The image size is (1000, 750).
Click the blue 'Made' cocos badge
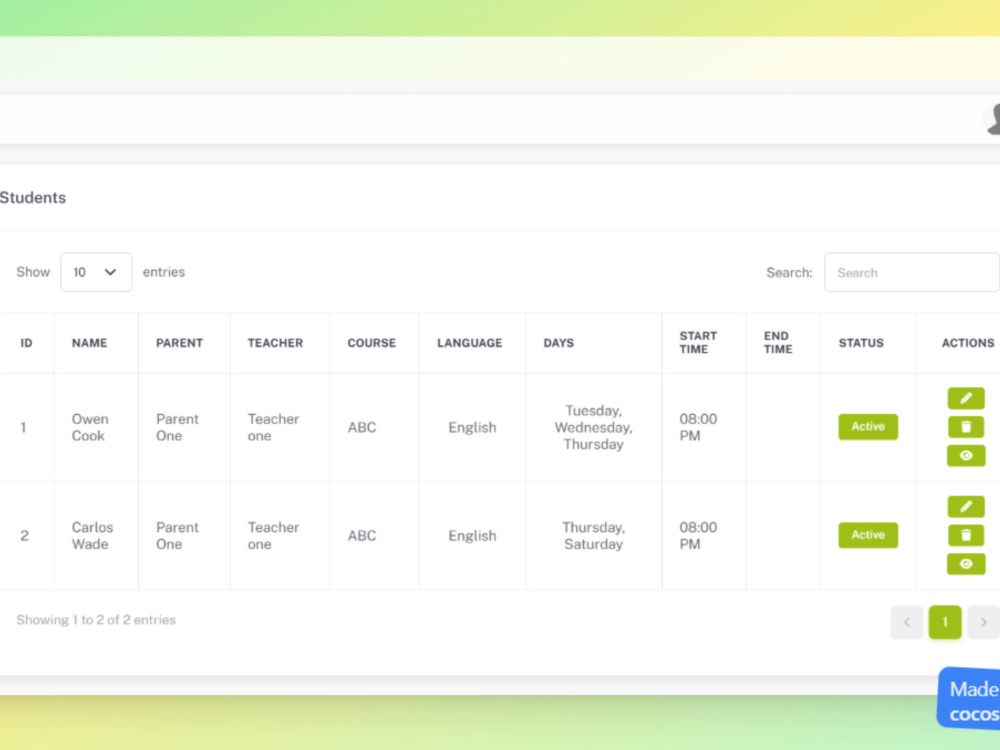969,700
